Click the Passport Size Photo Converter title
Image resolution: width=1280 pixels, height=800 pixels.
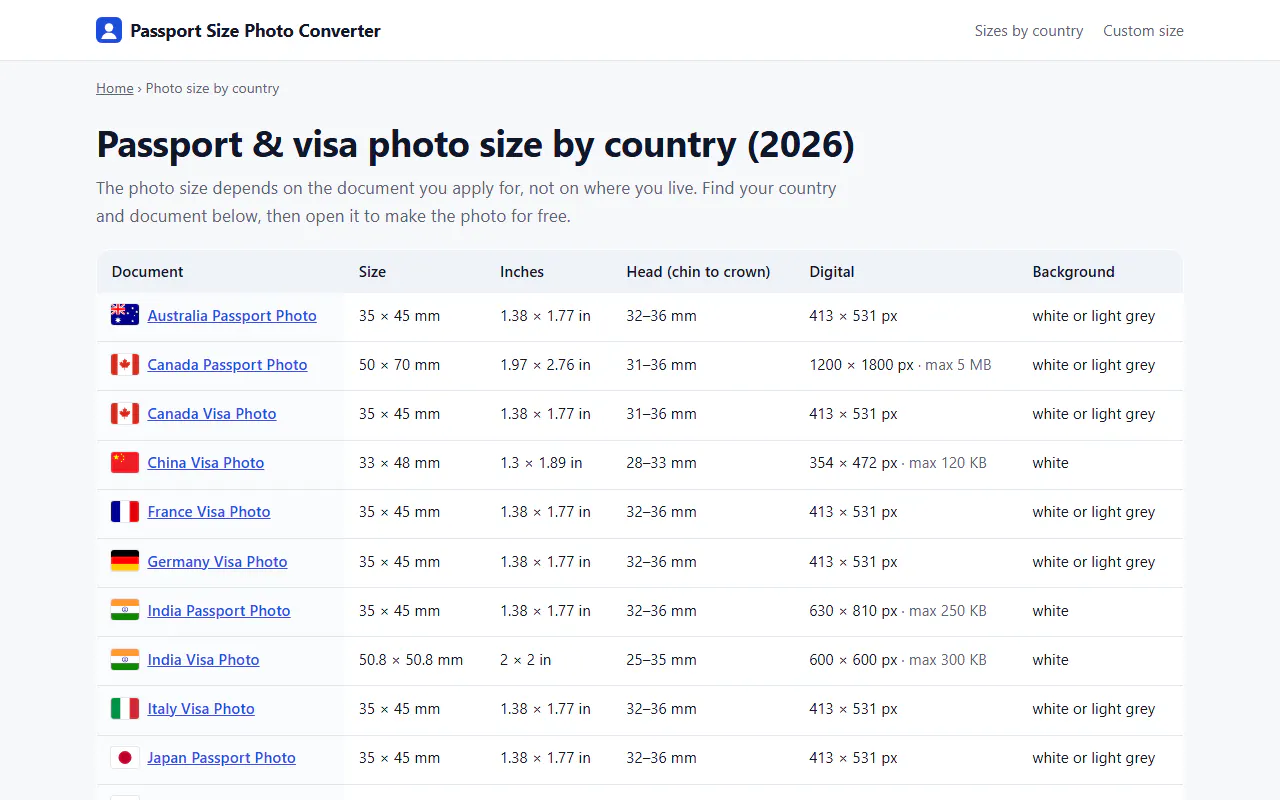(x=255, y=31)
